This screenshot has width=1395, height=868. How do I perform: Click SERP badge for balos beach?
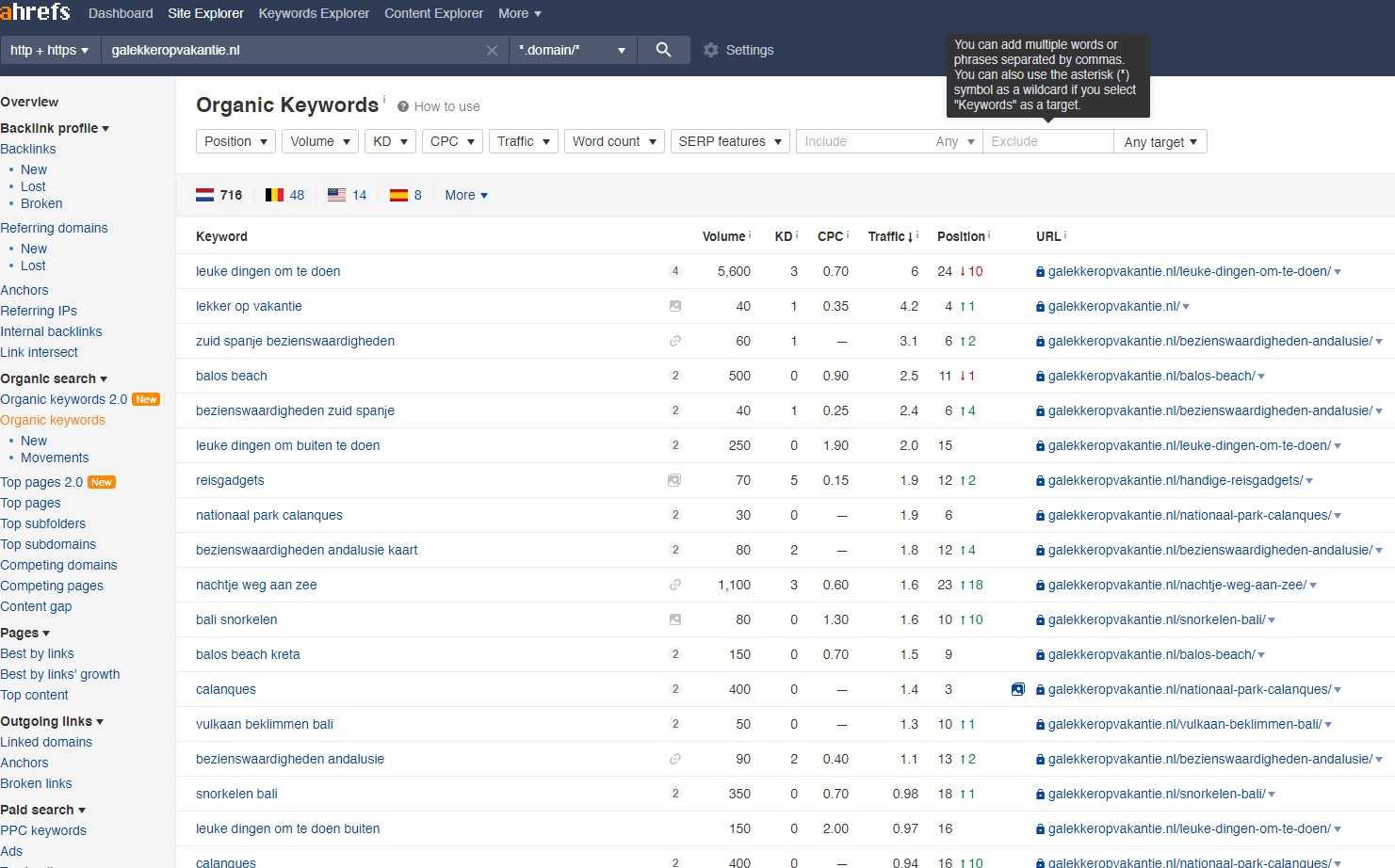point(675,376)
